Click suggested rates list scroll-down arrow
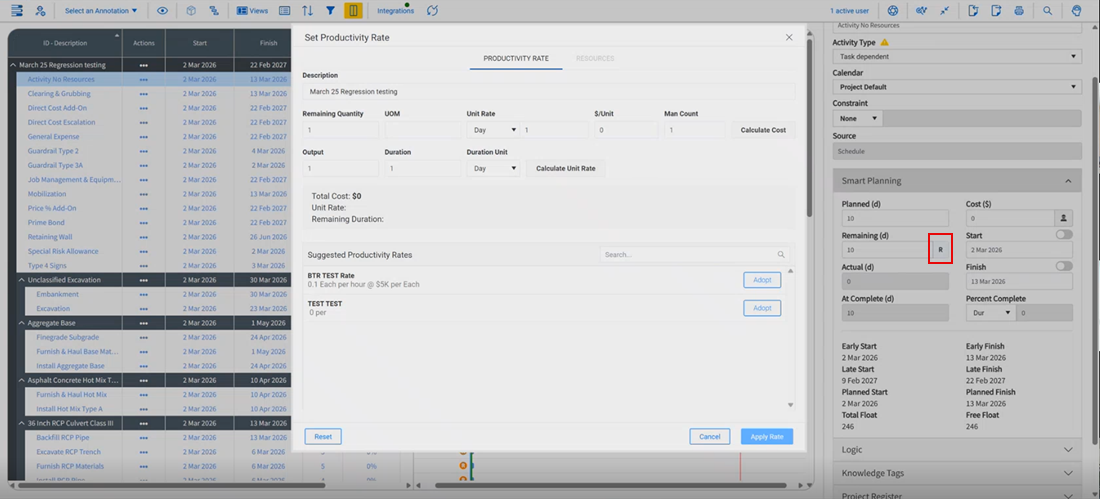 coord(791,405)
